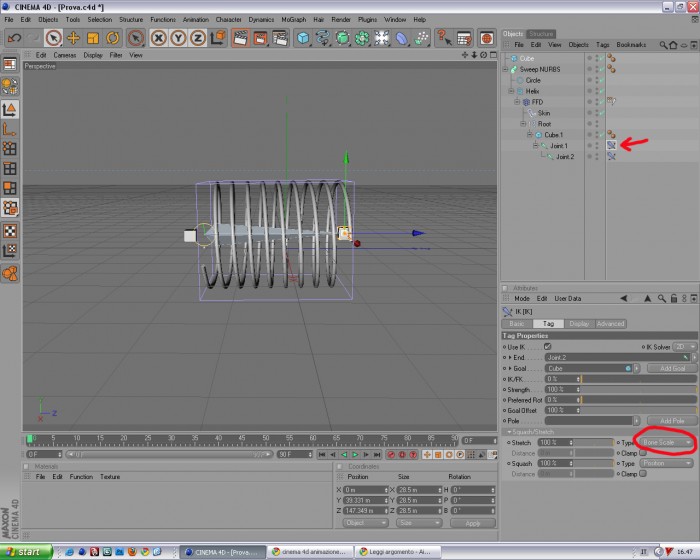Select the Points mode icon in sidebar
The height and width of the screenshot is (560, 700).
[x=10, y=149]
